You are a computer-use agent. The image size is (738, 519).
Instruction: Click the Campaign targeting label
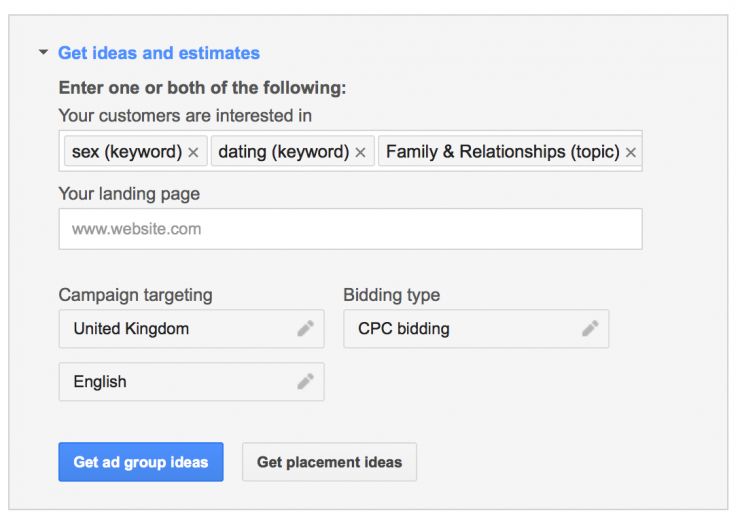coord(135,295)
